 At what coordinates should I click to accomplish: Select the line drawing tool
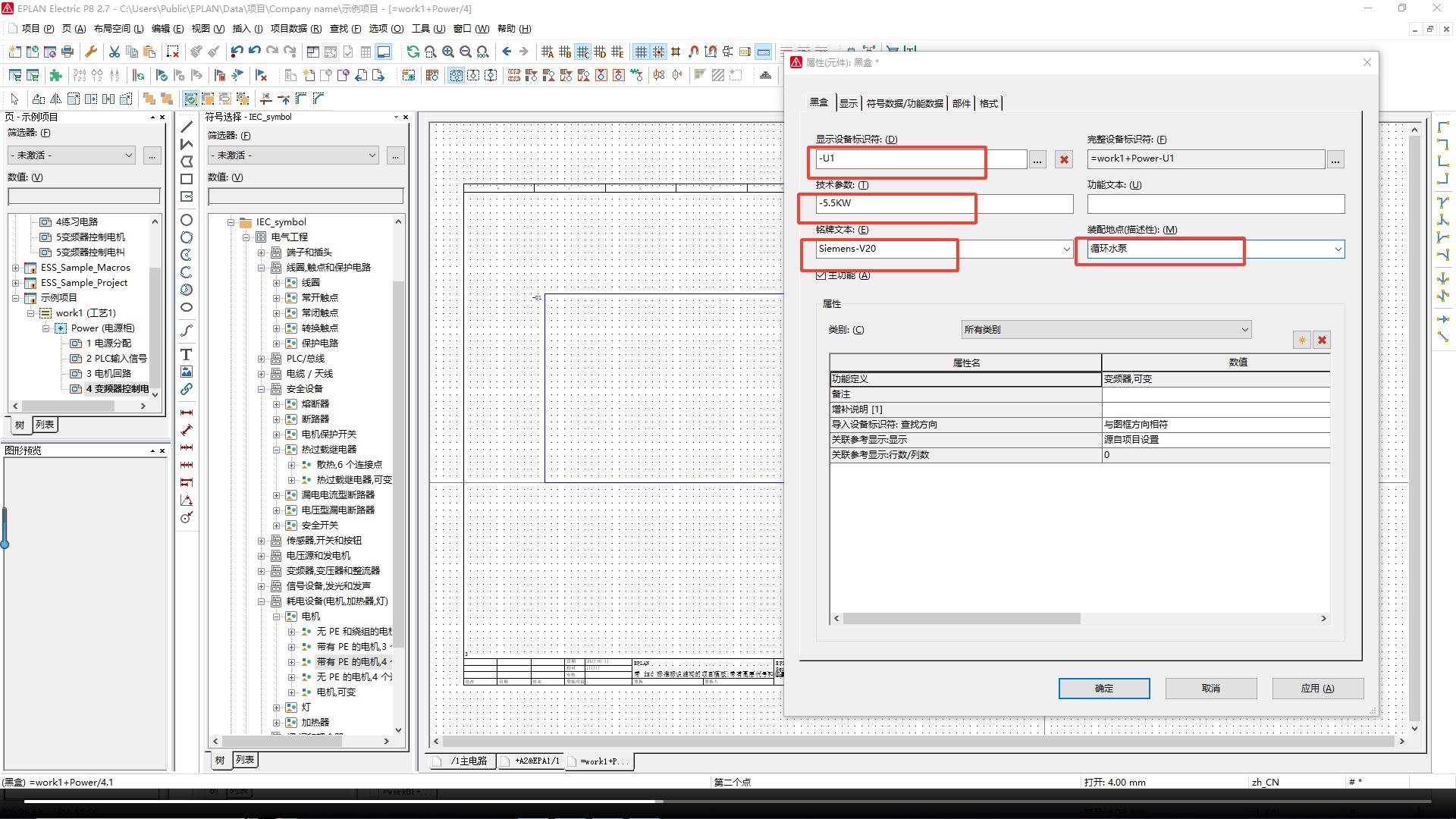tap(187, 126)
